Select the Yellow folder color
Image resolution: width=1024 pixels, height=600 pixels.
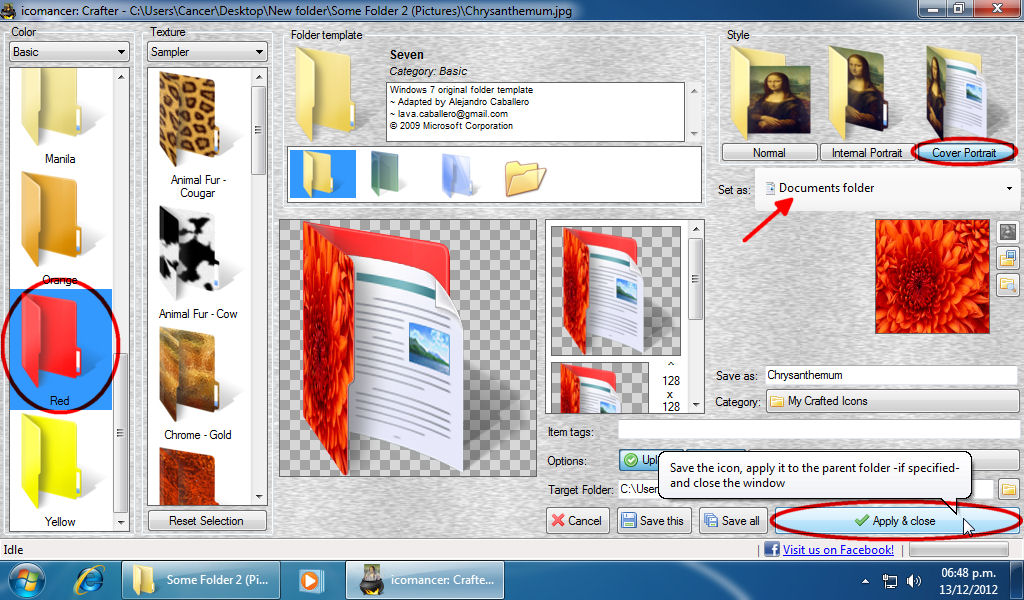tap(60, 470)
